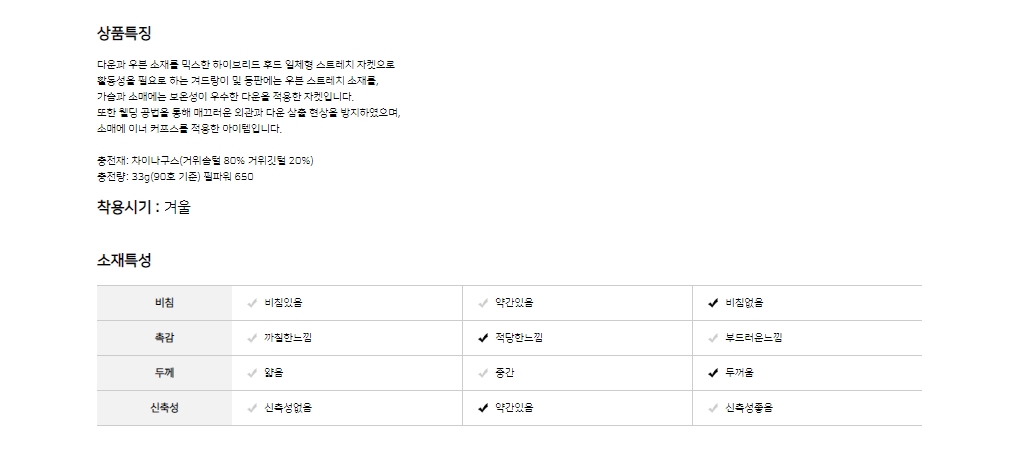Select the 중간 thickness checkmark

tap(484, 373)
